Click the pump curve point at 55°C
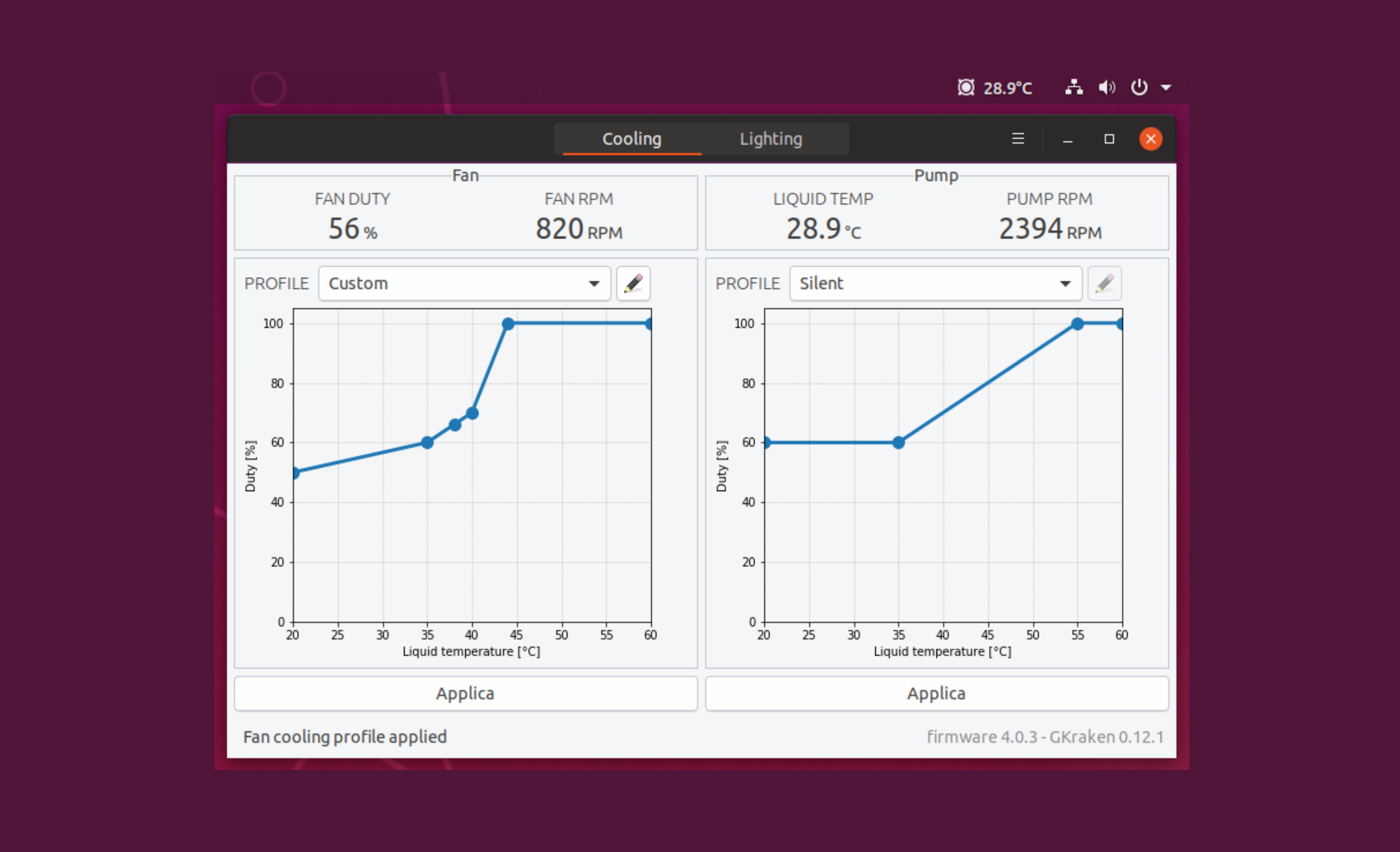 (1077, 323)
